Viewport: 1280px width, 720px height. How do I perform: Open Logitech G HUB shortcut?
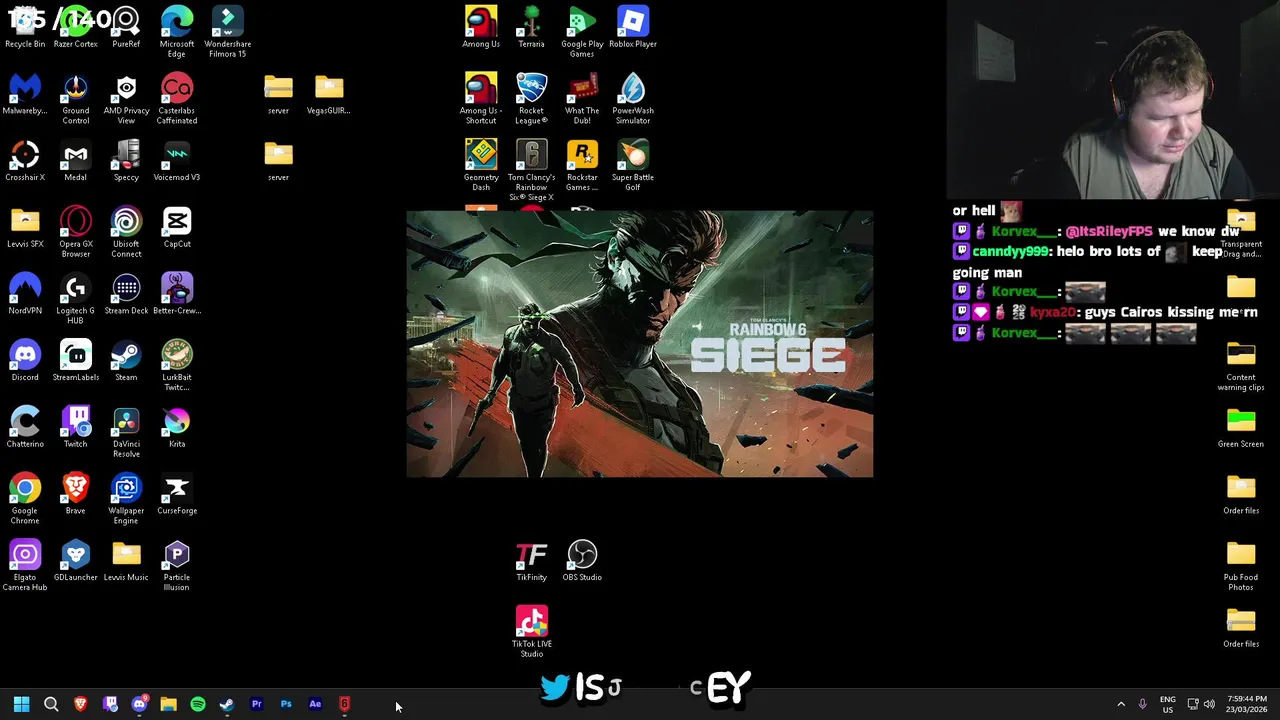click(x=76, y=299)
